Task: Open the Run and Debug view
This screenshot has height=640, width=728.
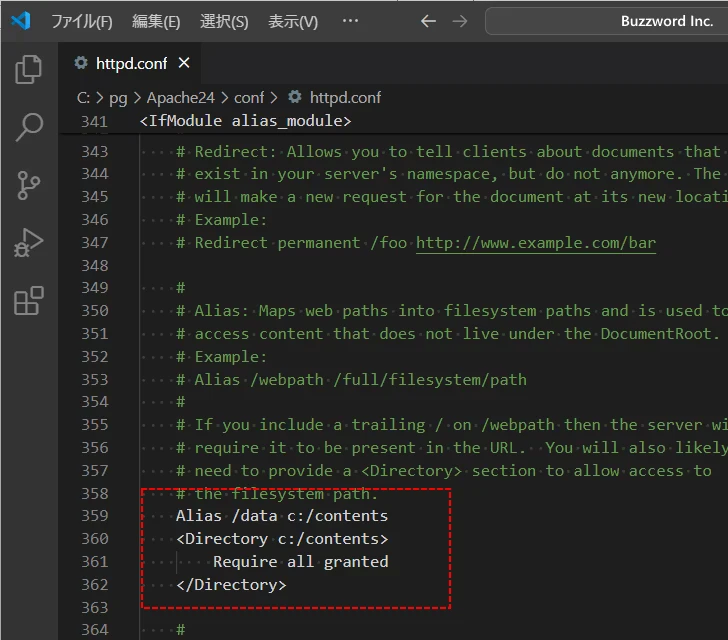Action: click(29, 243)
